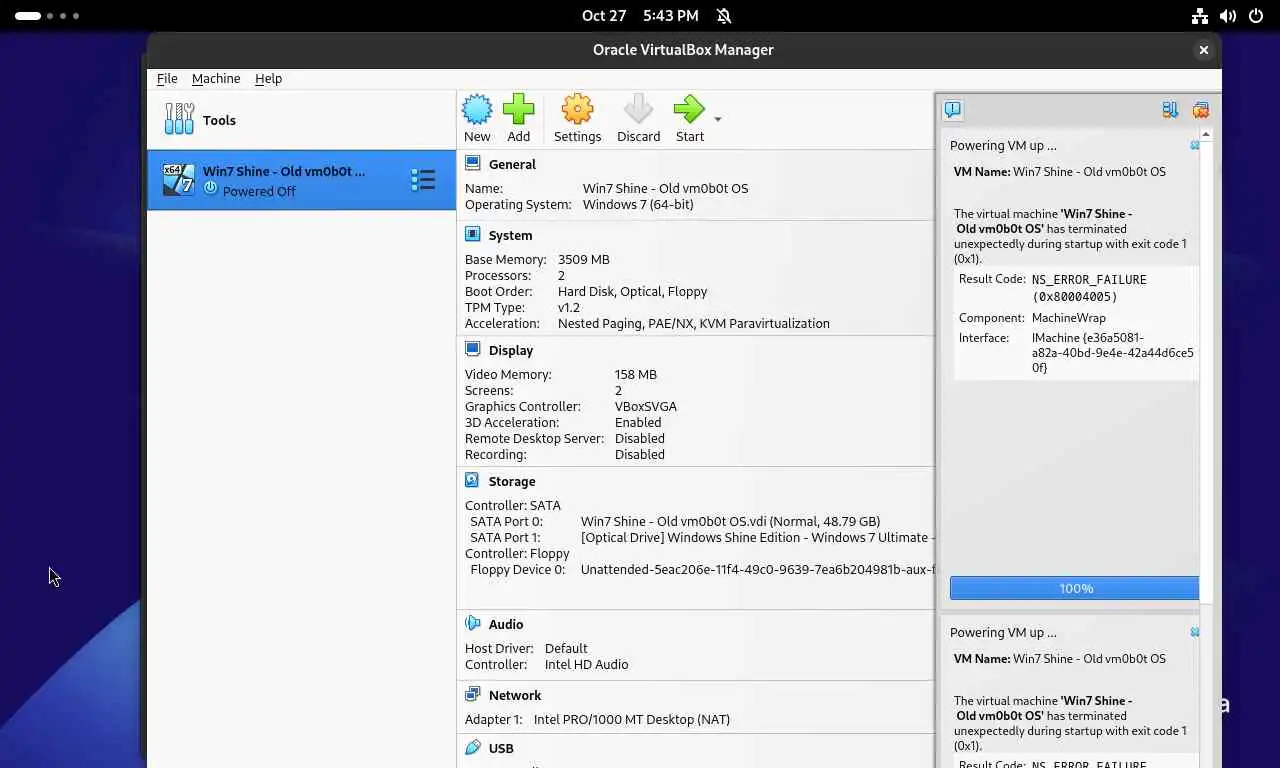
Task: Click the Win7 x64 OS icon in VM list
Action: [x=179, y=180]
